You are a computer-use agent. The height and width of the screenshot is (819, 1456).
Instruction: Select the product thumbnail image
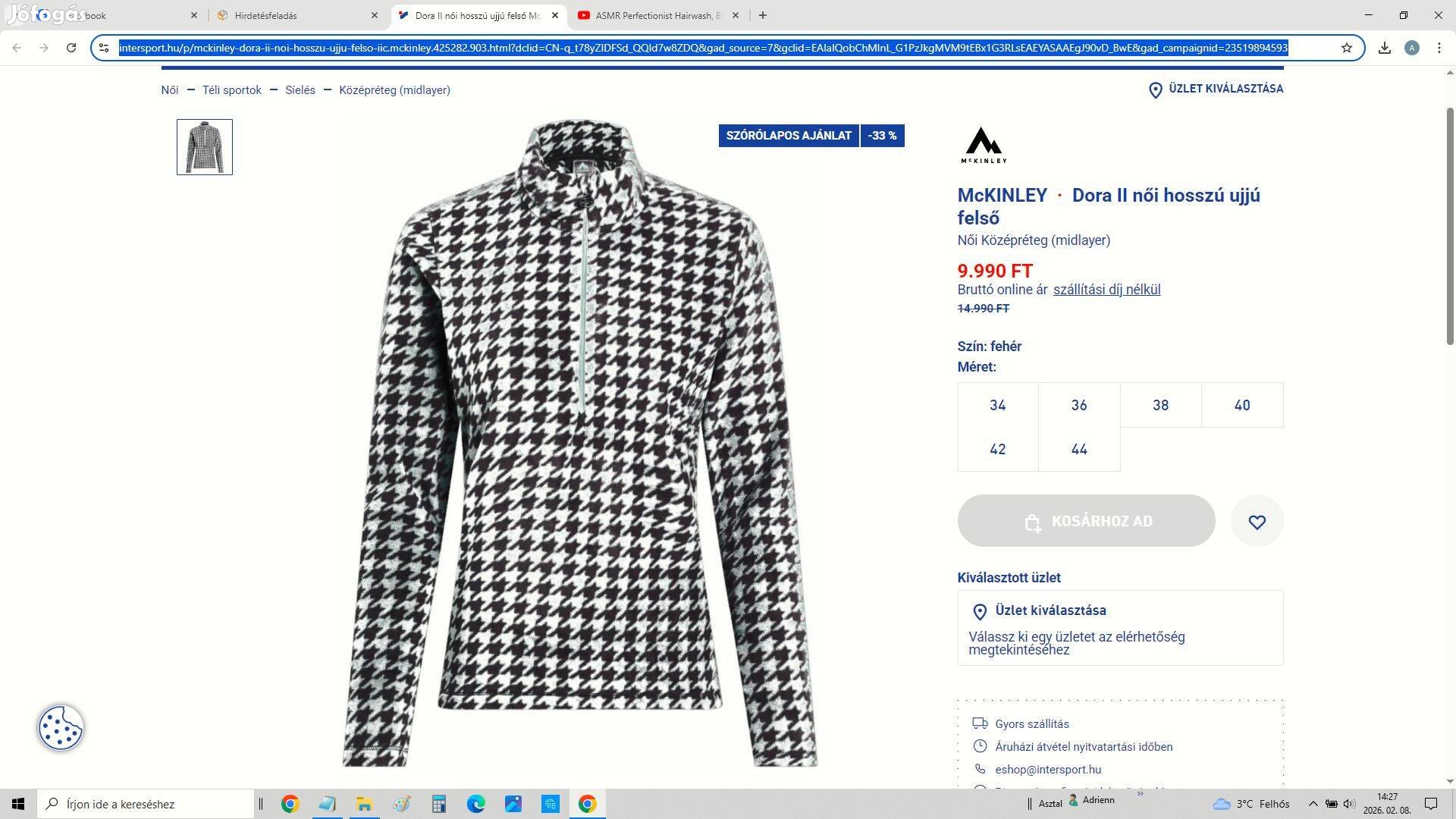pos(205,147)
